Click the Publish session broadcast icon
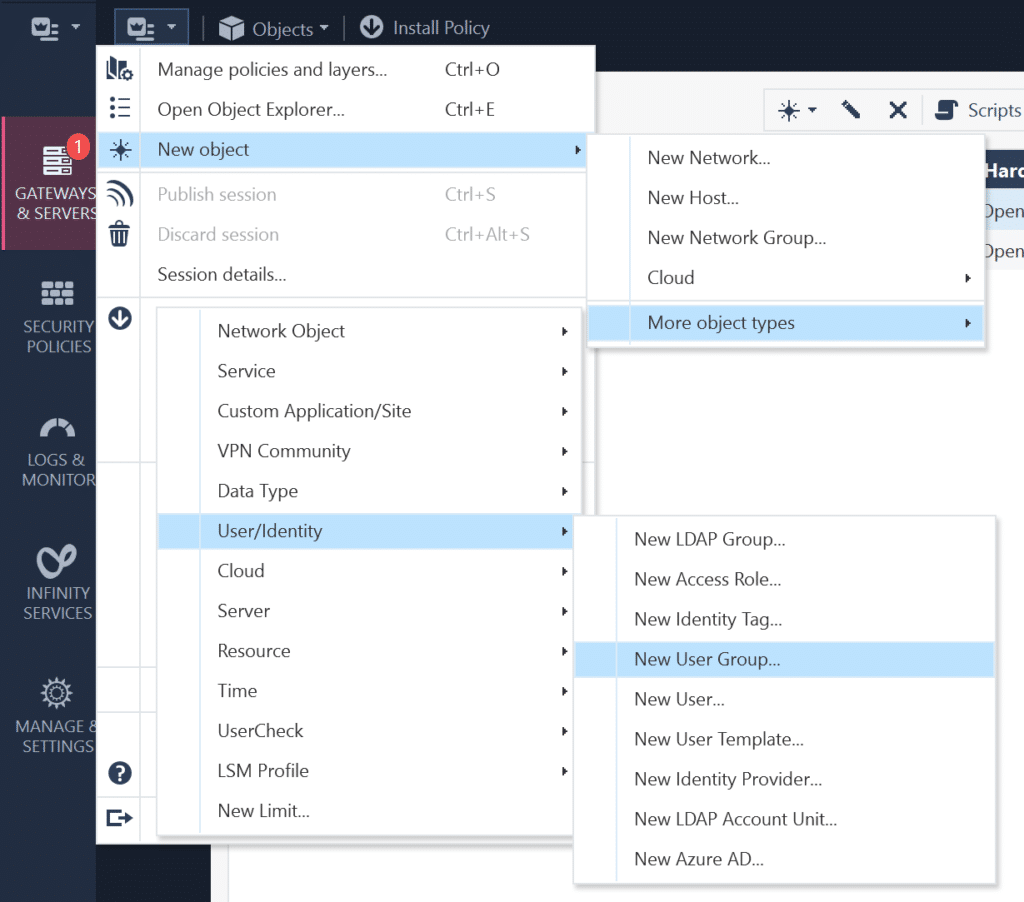 (x=120, y=194)
